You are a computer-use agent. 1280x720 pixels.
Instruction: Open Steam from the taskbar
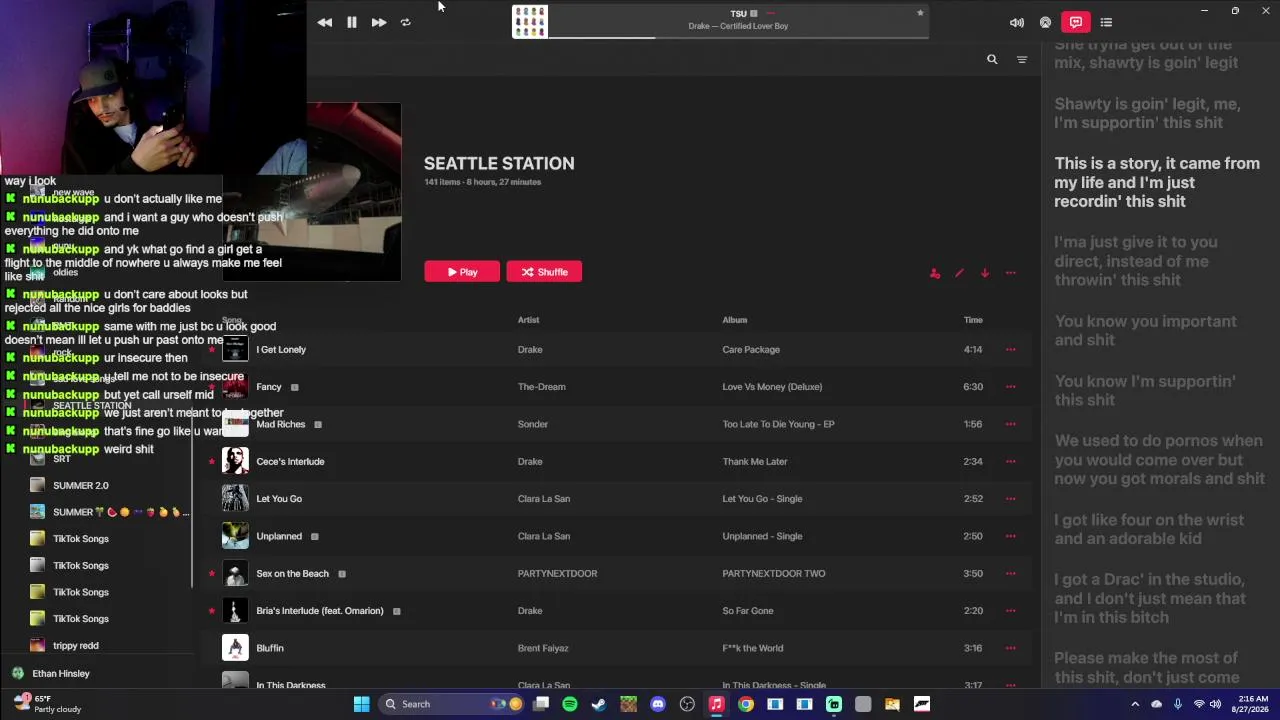tap(599, 704)
